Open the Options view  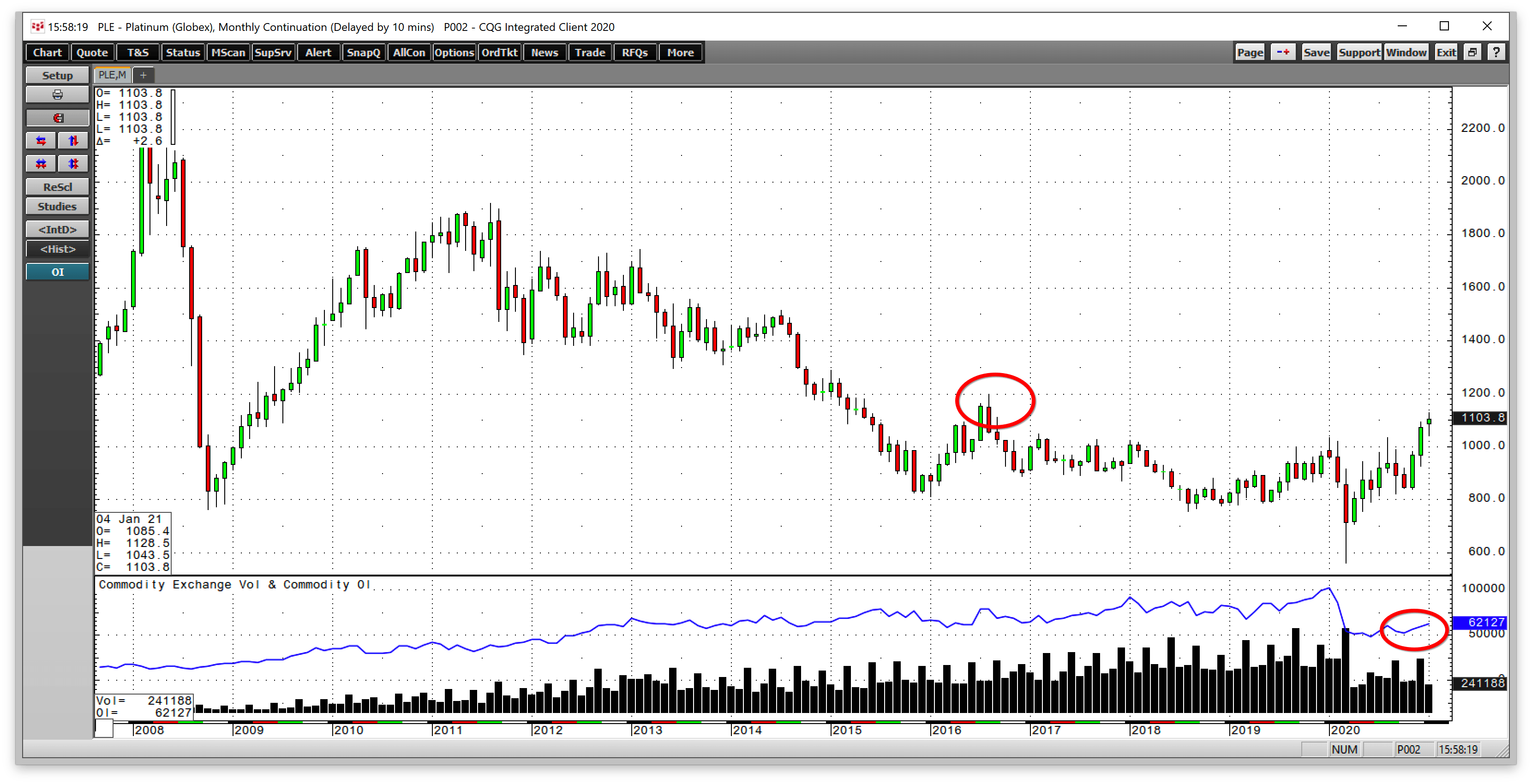pos(454,52)
